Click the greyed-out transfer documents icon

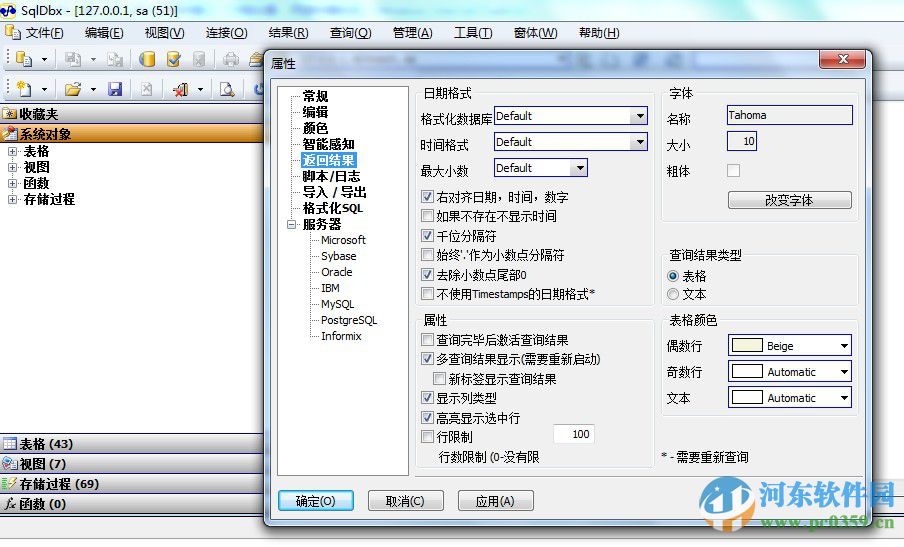[115, 59]
